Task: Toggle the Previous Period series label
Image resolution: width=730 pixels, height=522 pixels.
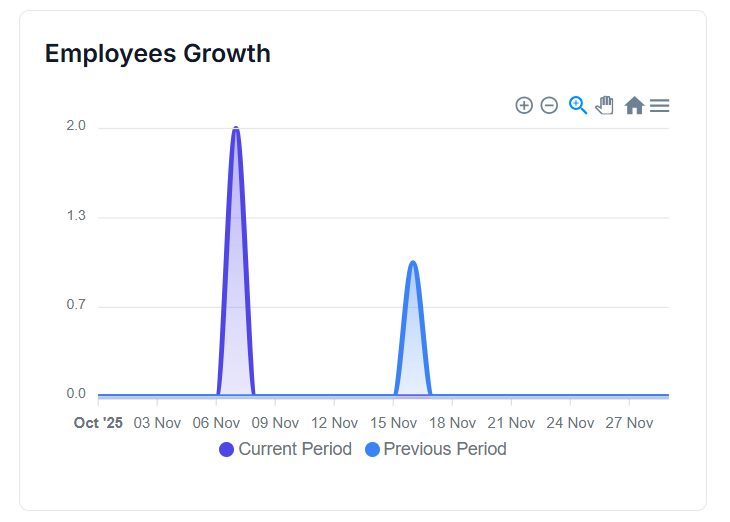Action: (445, 449)
